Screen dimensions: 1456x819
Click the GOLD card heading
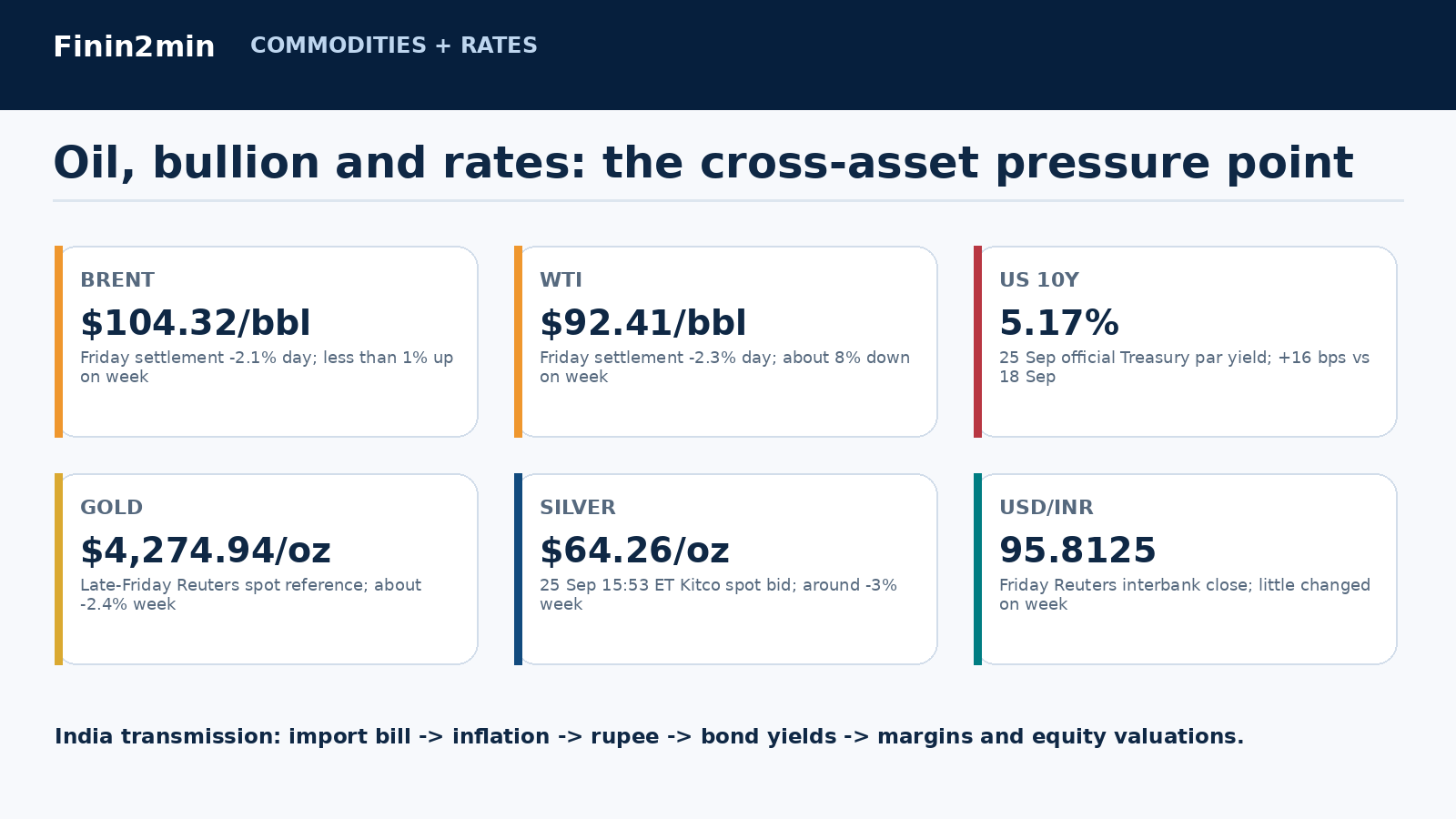tap(111, 508)
